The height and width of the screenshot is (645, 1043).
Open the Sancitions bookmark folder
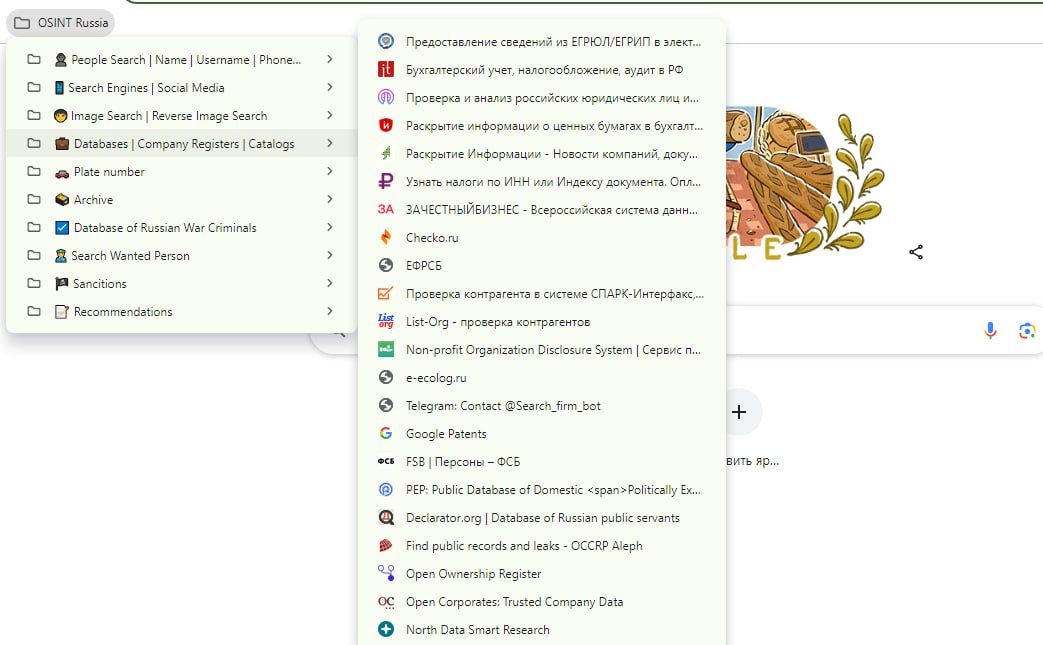tap(100, 284)
